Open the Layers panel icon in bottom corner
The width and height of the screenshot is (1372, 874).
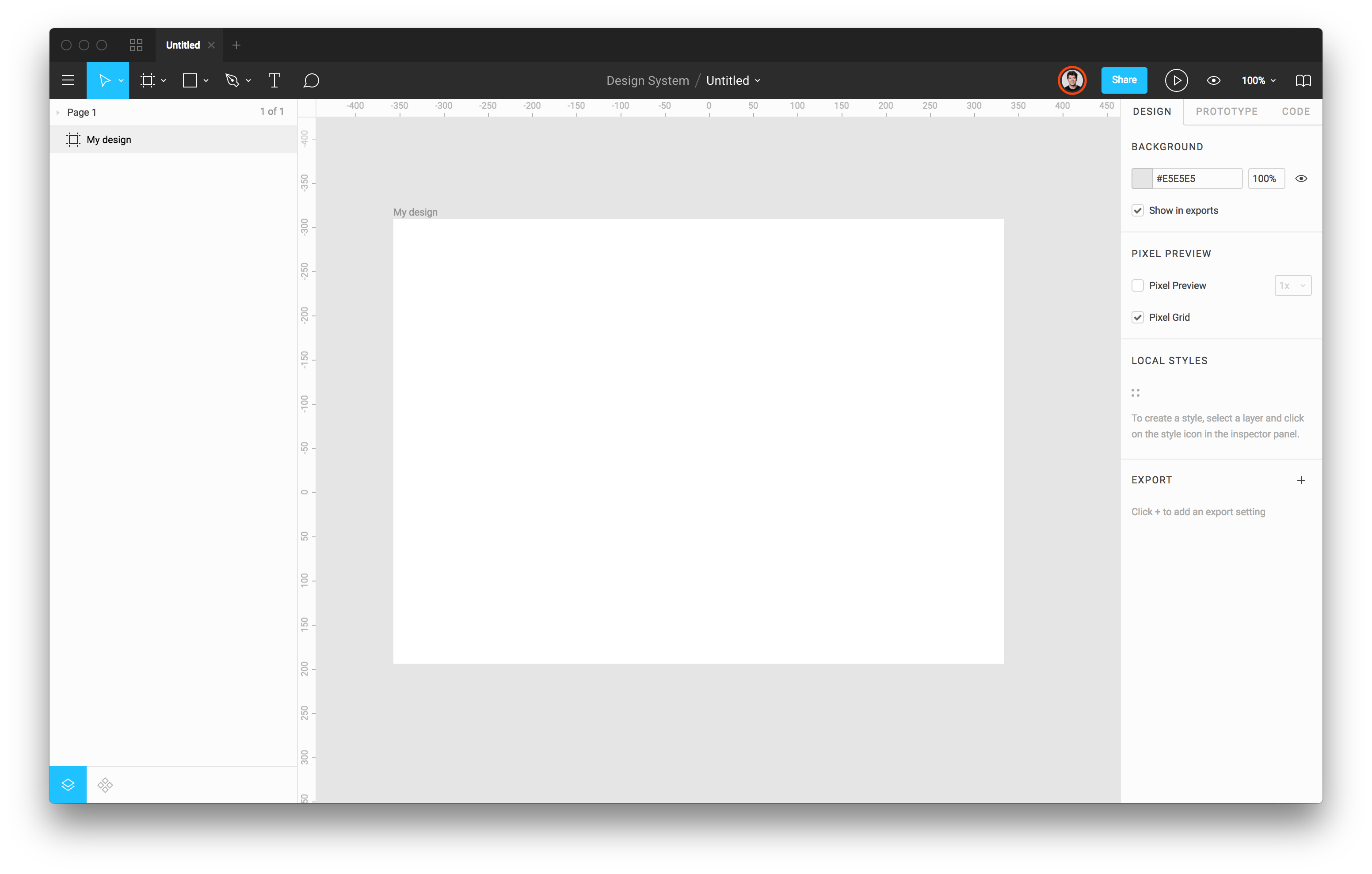(x=68, y=785)
